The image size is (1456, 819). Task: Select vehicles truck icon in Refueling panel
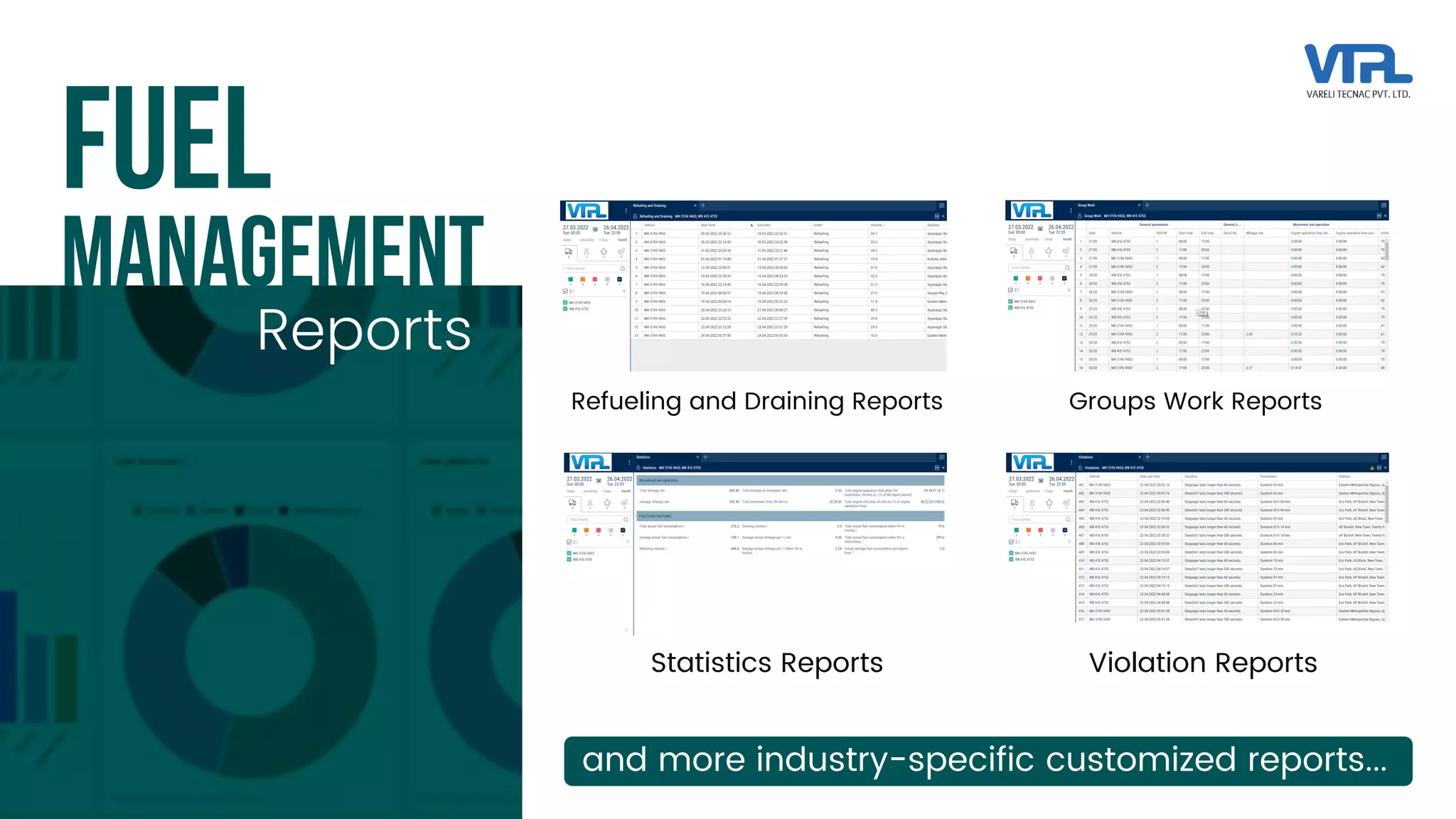[x=569, y=252]
